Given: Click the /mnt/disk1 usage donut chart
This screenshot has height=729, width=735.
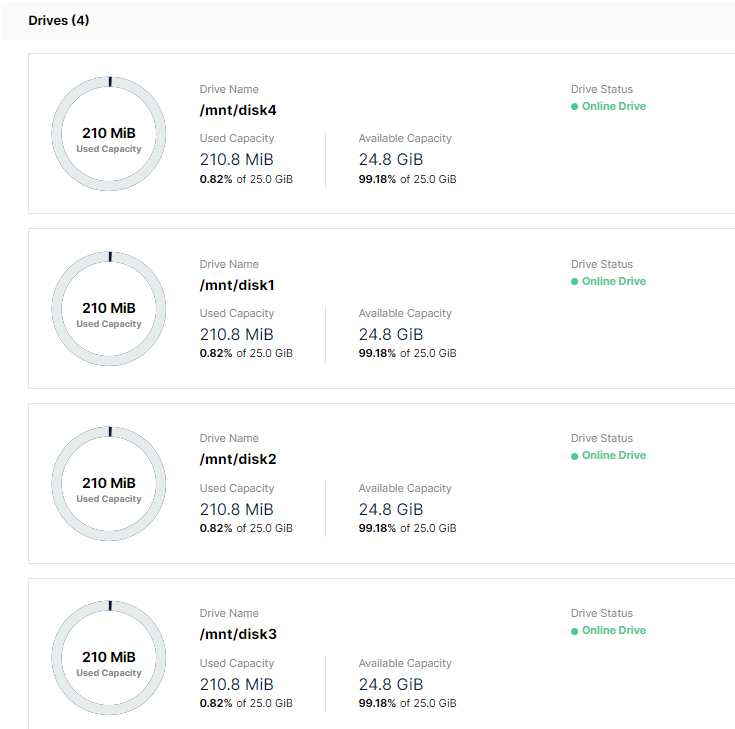Looking at the screenshot, I should point(109,308).
